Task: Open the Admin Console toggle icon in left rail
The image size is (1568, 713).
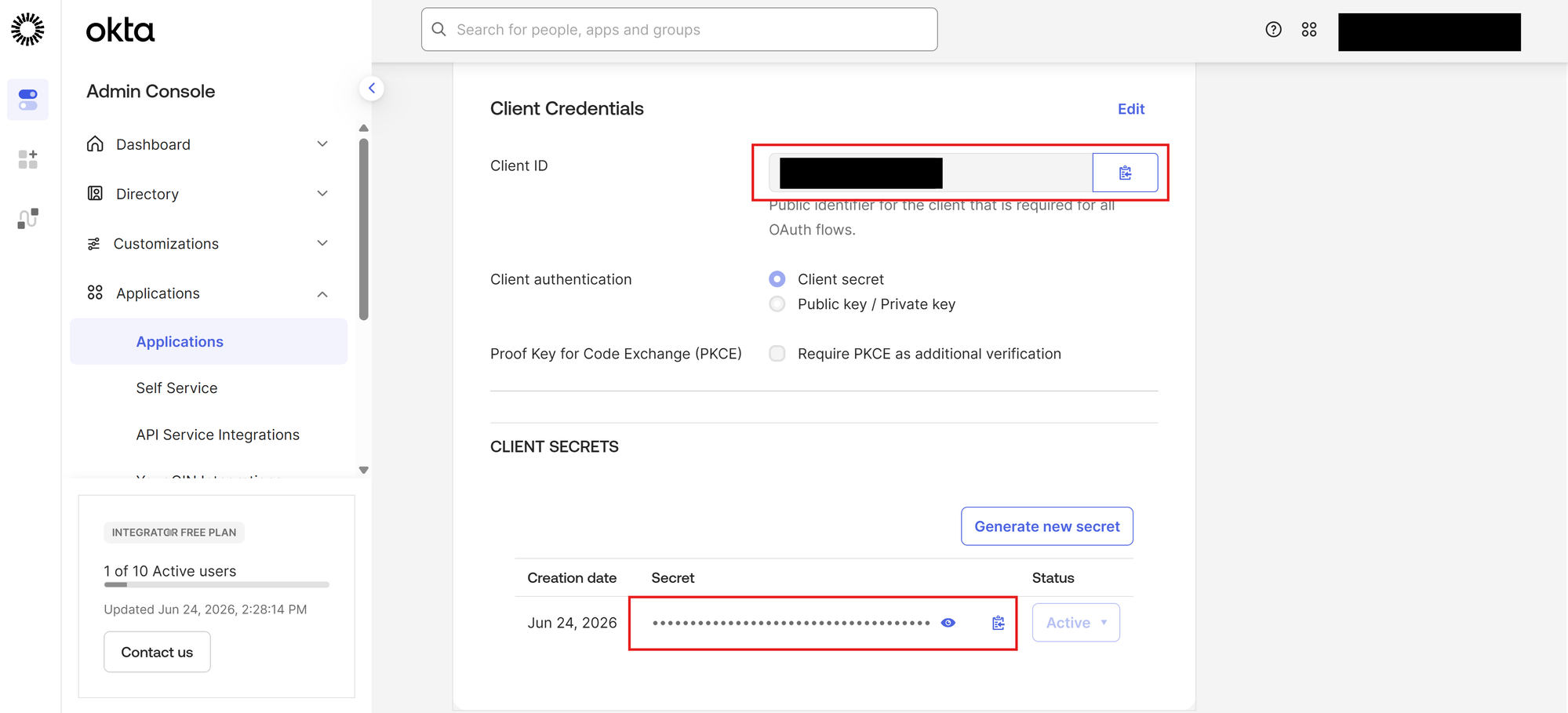Action: point(27,100)
